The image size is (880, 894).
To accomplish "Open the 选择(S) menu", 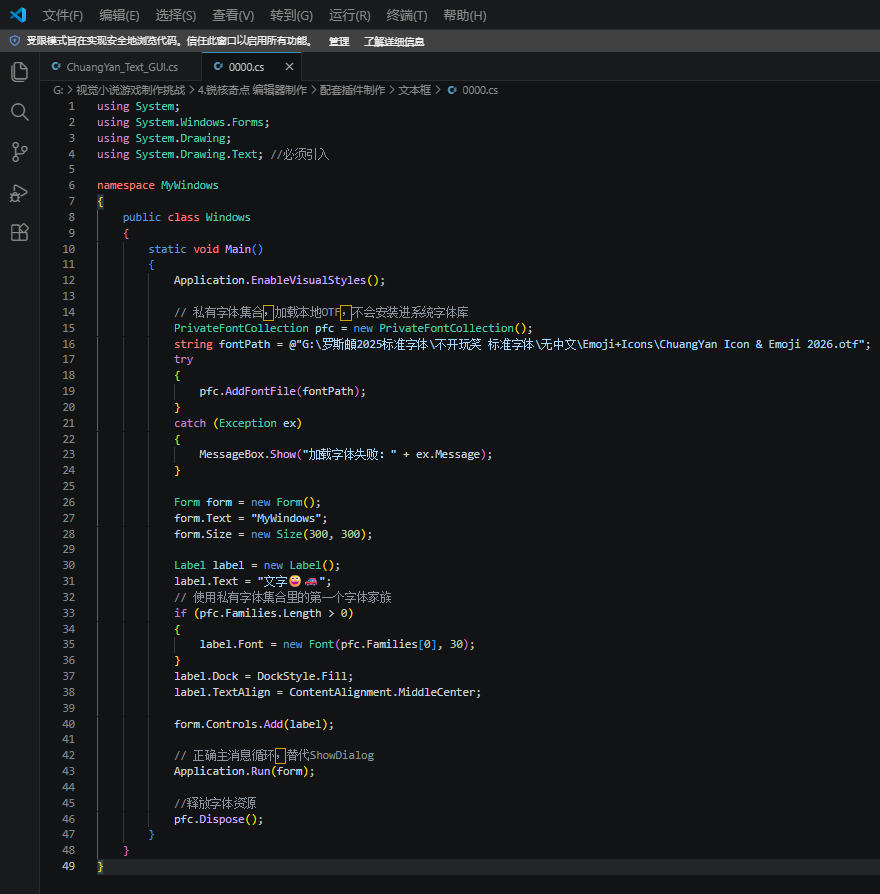I will [x=176, y=15].
